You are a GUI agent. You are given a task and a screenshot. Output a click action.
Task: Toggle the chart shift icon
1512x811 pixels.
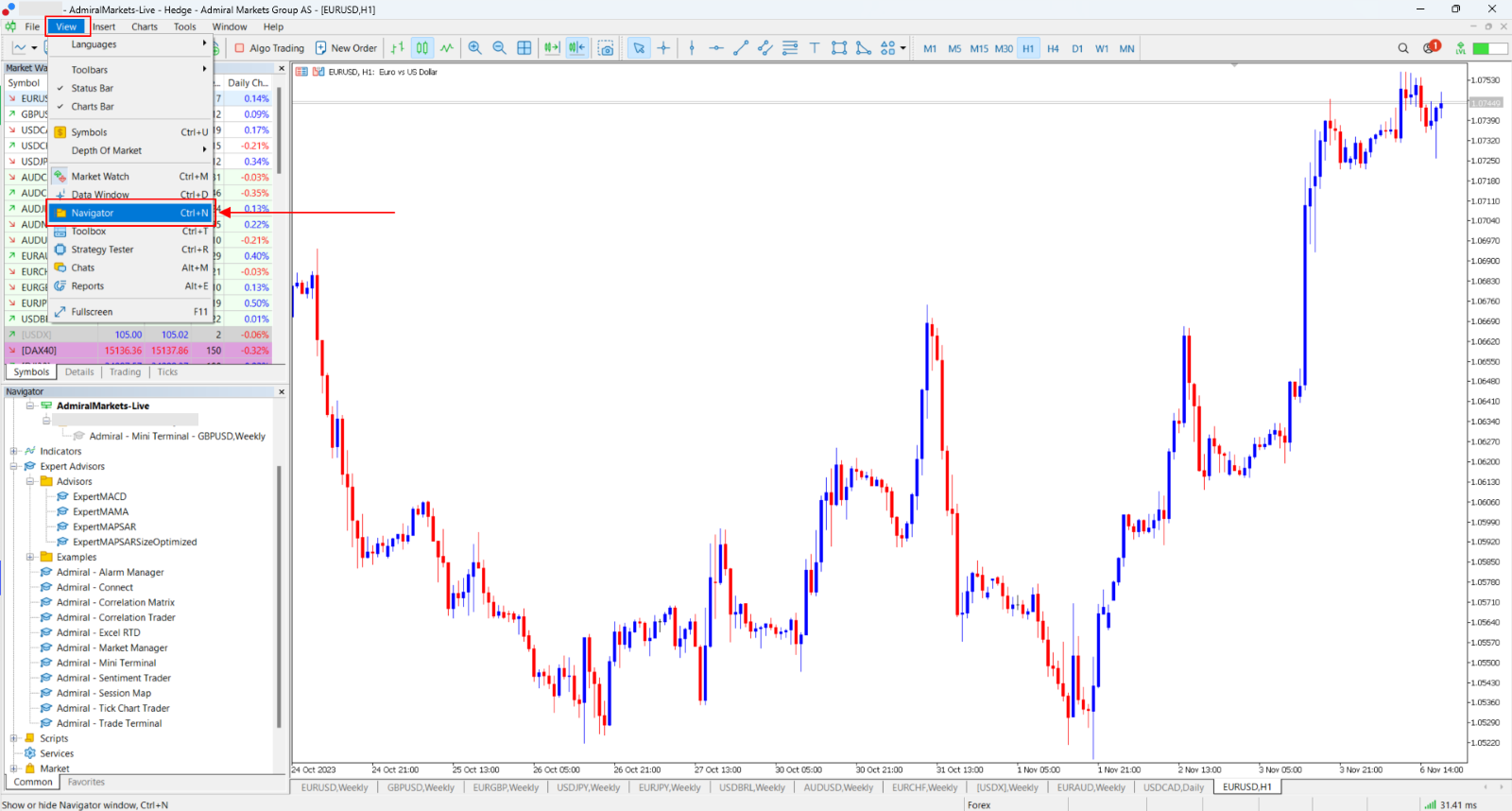[x=576, y=48]
